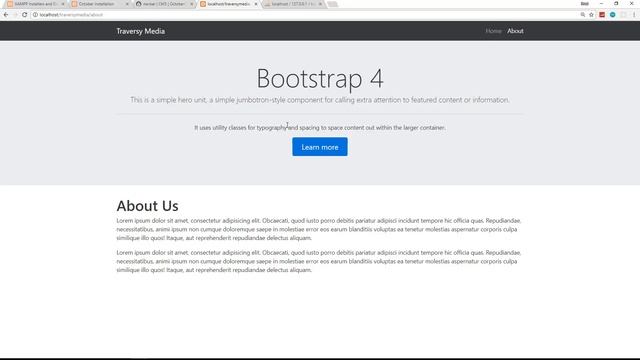Click the user profile name button
The image size is (640, 360).
pos(584,4)
